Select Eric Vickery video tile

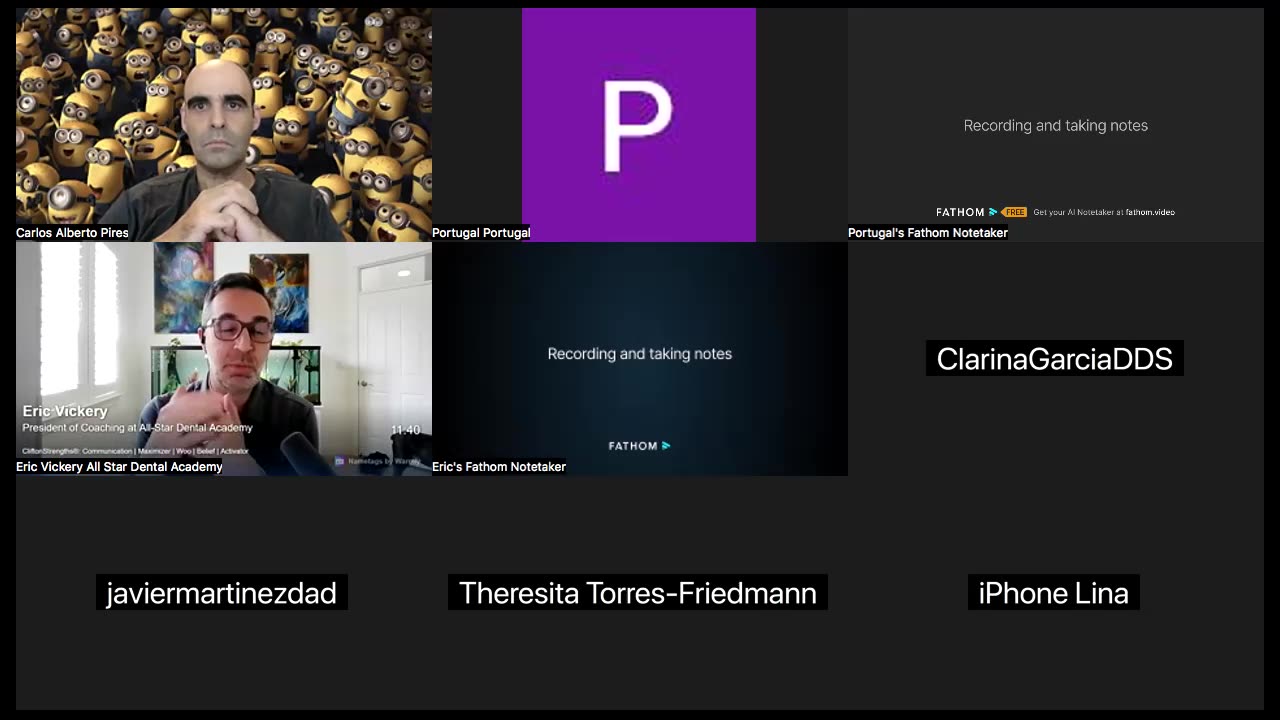point(224,359)
